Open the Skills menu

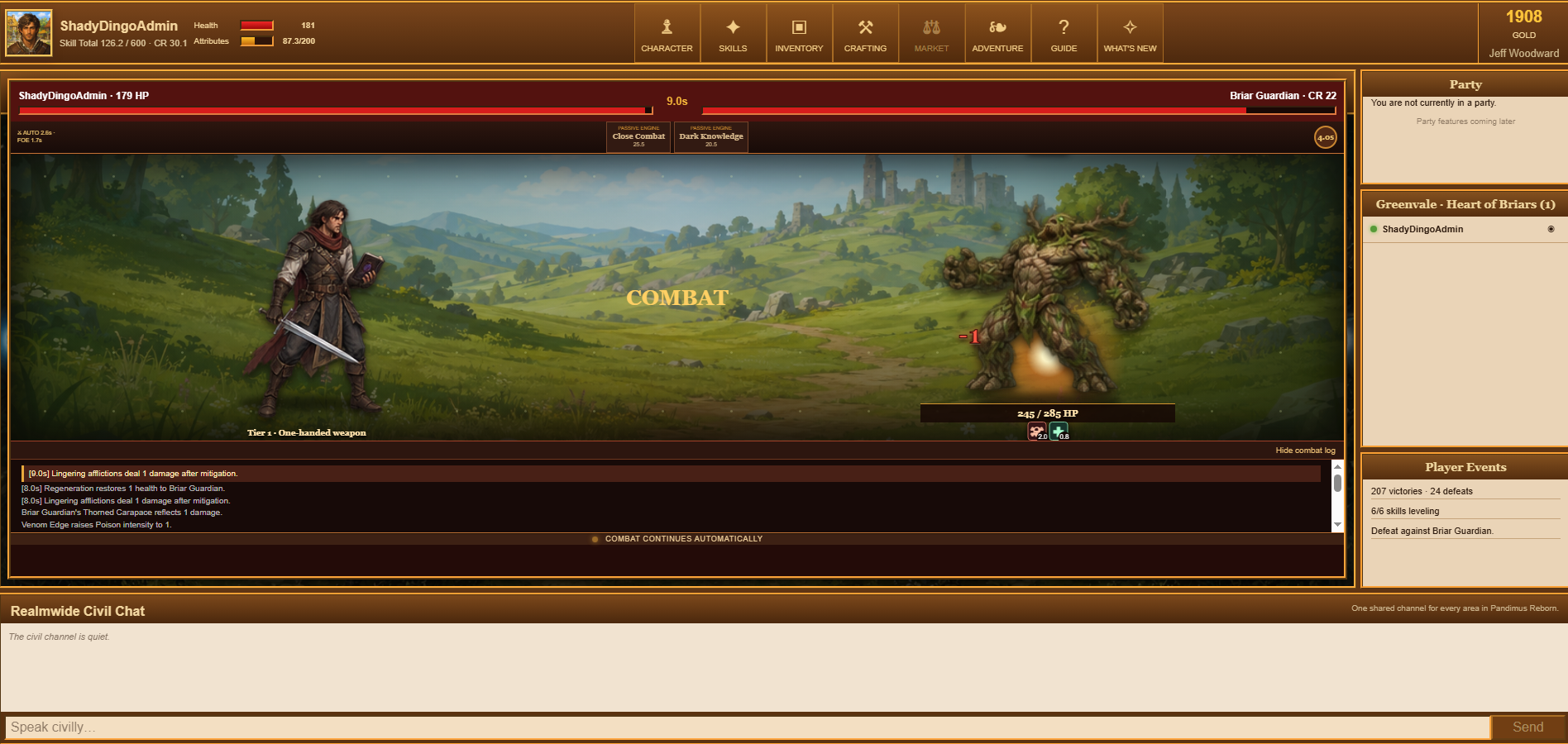click(x=733, y=33)
